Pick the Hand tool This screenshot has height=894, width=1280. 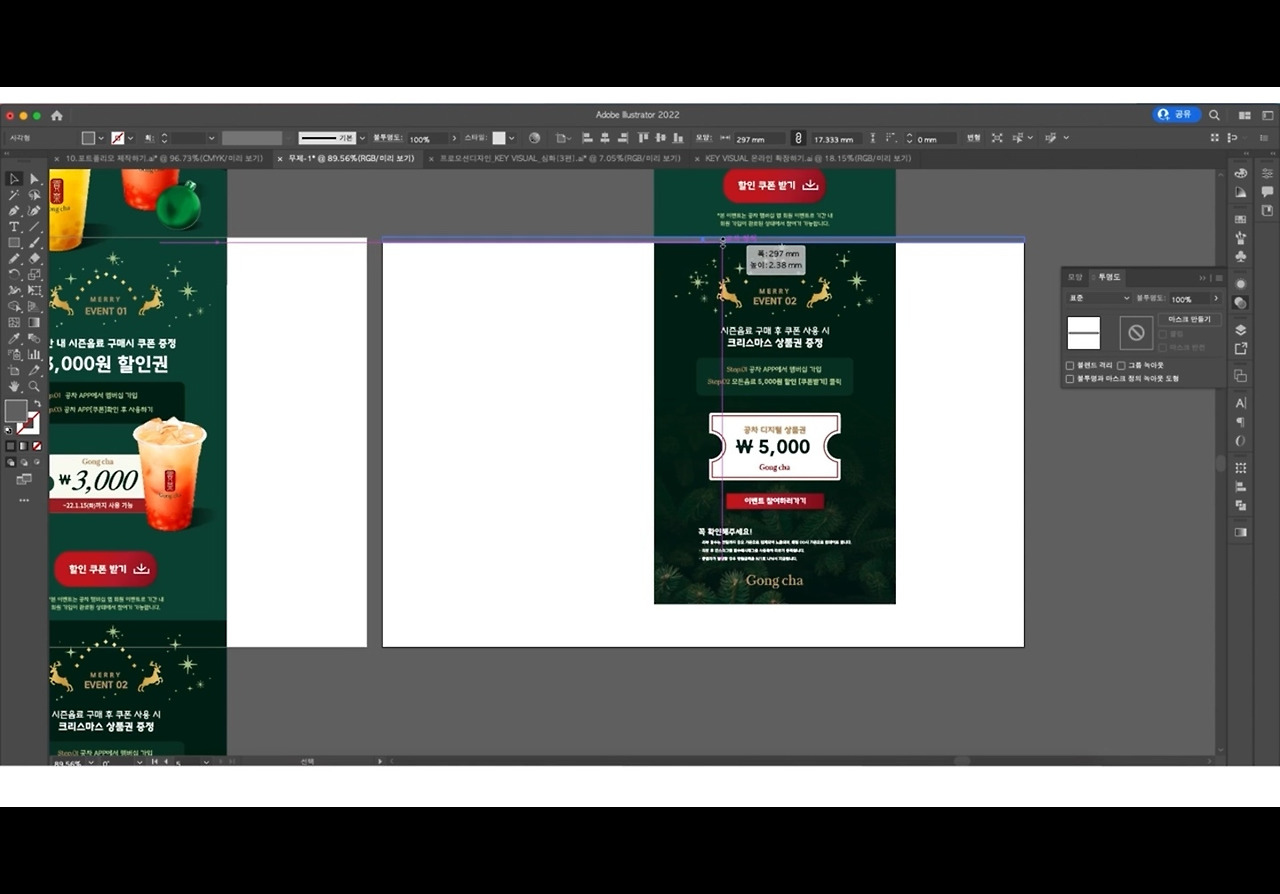click(14, 386)
